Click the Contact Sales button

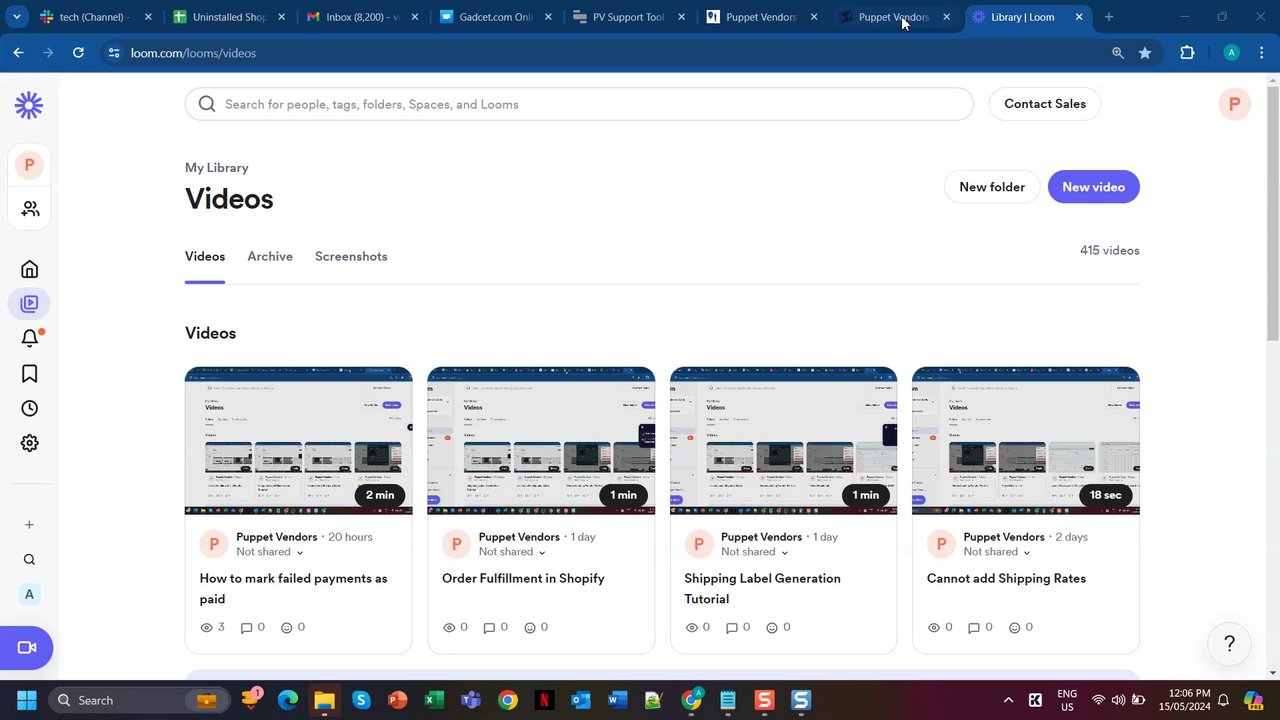tap(1045, 104)
